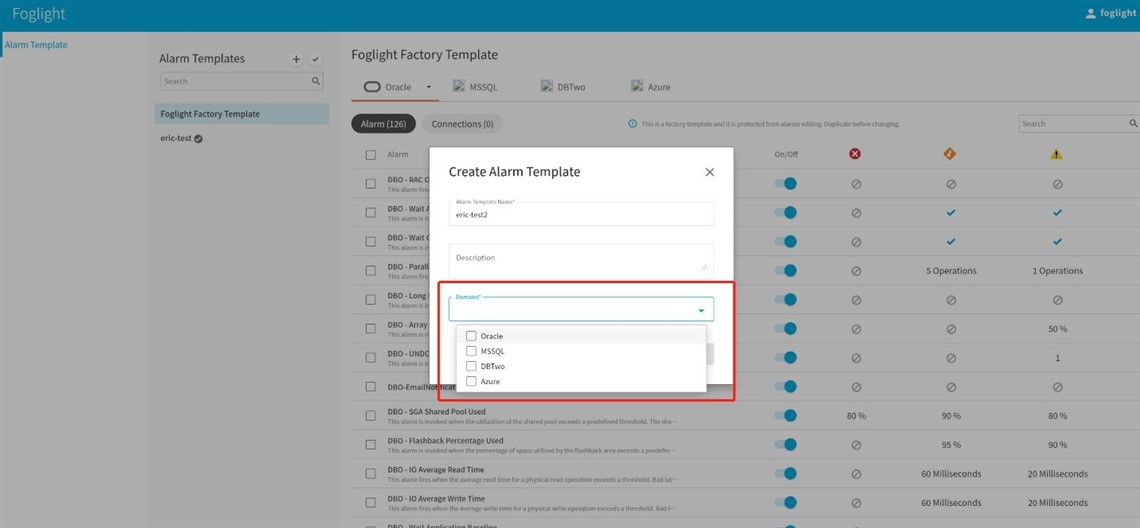Image resolution: width=1140 pixels, height=528 pixels.
Task: Check the Oracle domain option
Action: 471,336
